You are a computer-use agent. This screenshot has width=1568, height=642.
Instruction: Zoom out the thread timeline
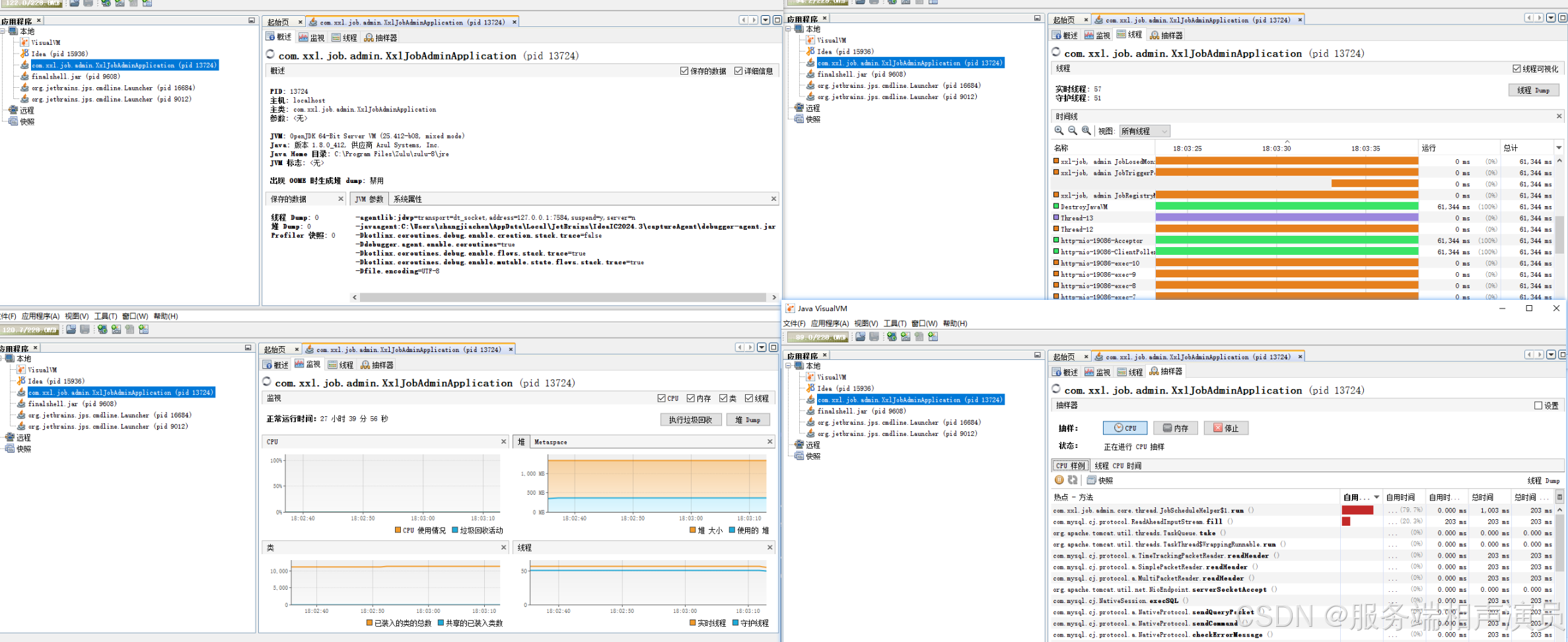[1073, 131]
